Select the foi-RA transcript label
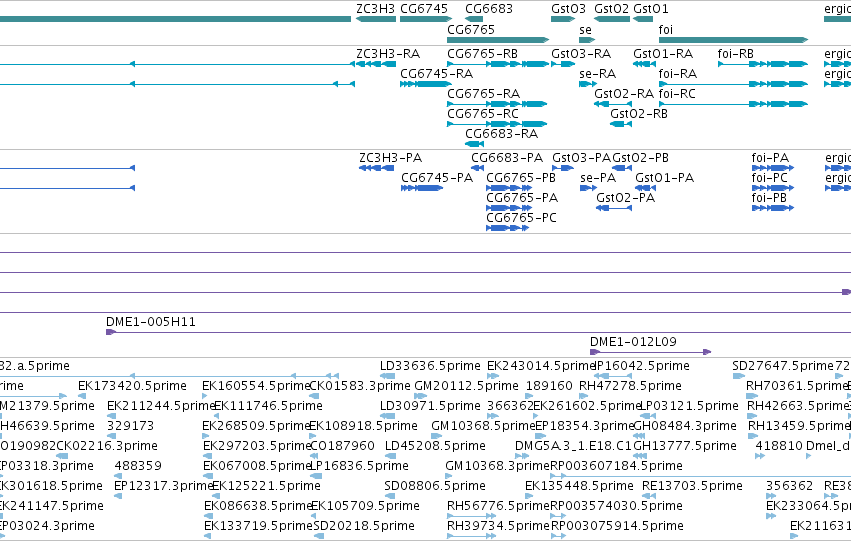The image size is (851, 541). coord(678,74)
